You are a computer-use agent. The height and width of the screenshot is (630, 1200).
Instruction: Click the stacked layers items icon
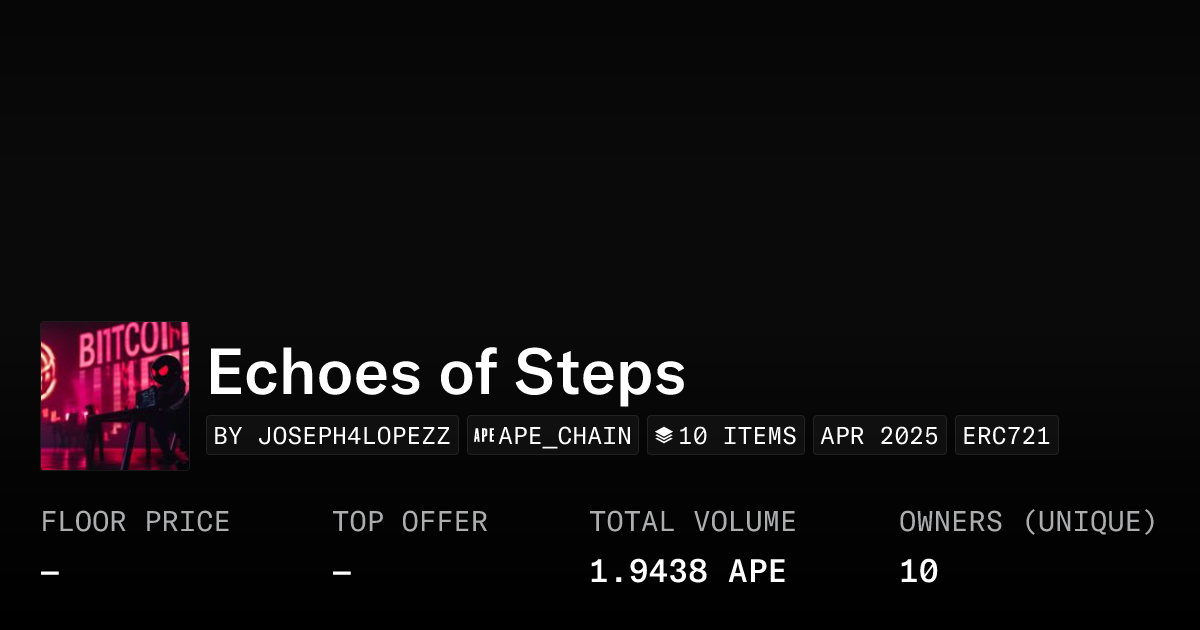[664, 436]
